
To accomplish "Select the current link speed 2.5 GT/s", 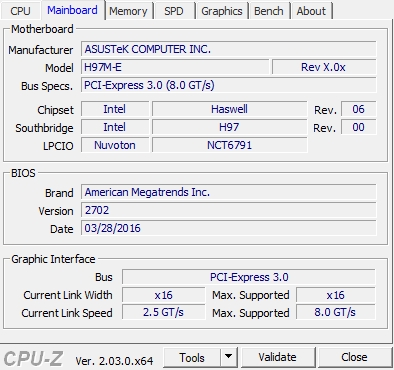I will [x=163, y=312].
